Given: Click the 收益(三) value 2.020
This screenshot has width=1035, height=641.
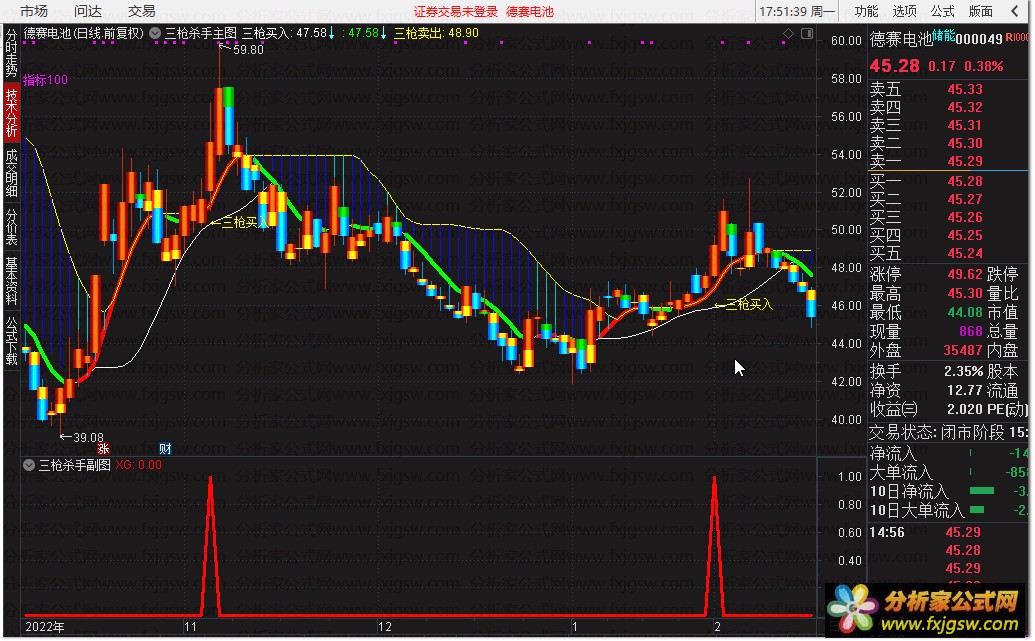Looking at the screenshot, I should [x=965, y=409].
